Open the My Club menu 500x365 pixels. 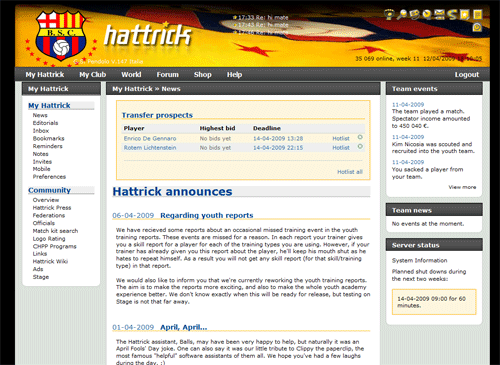[x=93, y=75]
